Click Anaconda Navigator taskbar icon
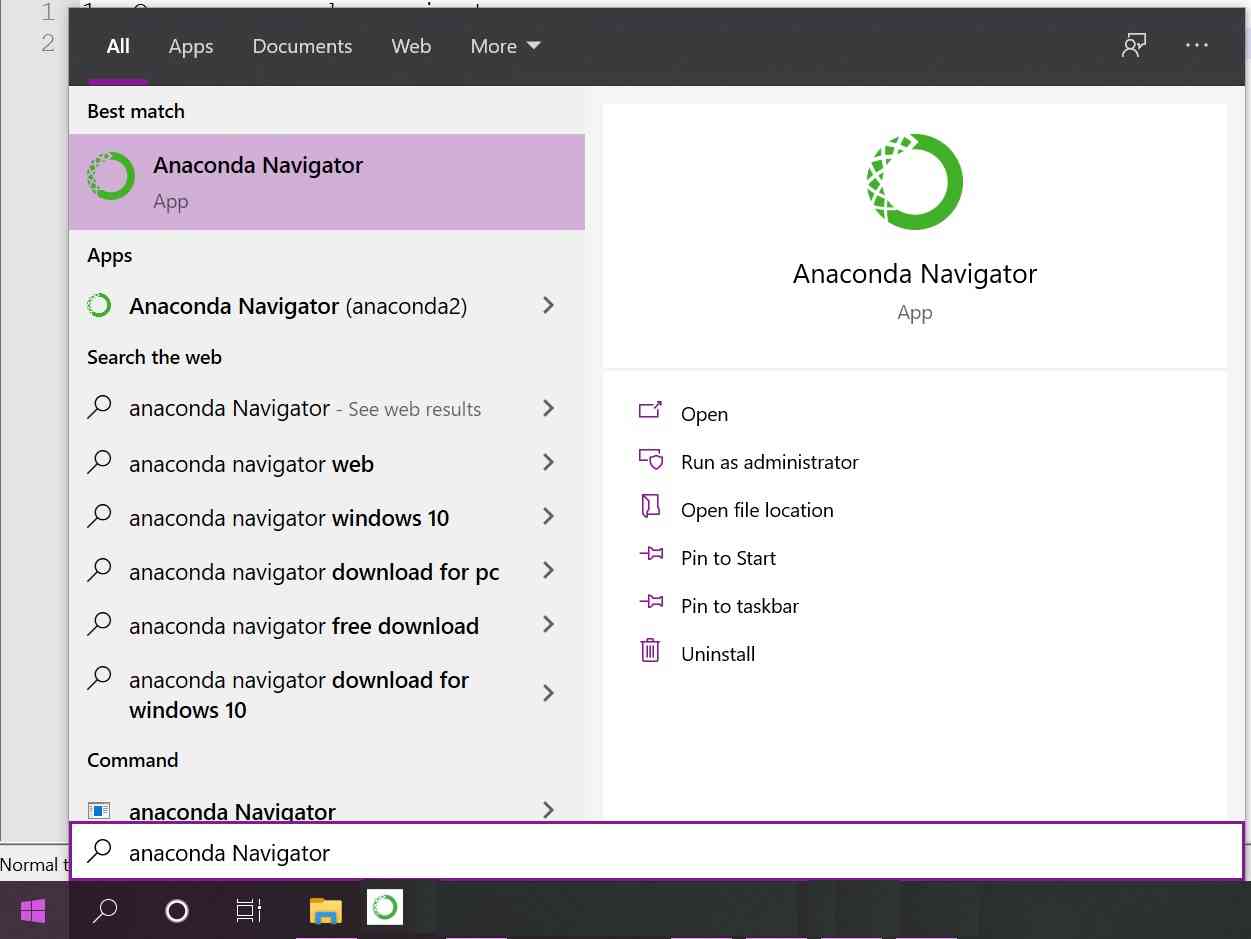Viewport: 1251px width, 939px height. pyautogui.click(x=385, y=908)
